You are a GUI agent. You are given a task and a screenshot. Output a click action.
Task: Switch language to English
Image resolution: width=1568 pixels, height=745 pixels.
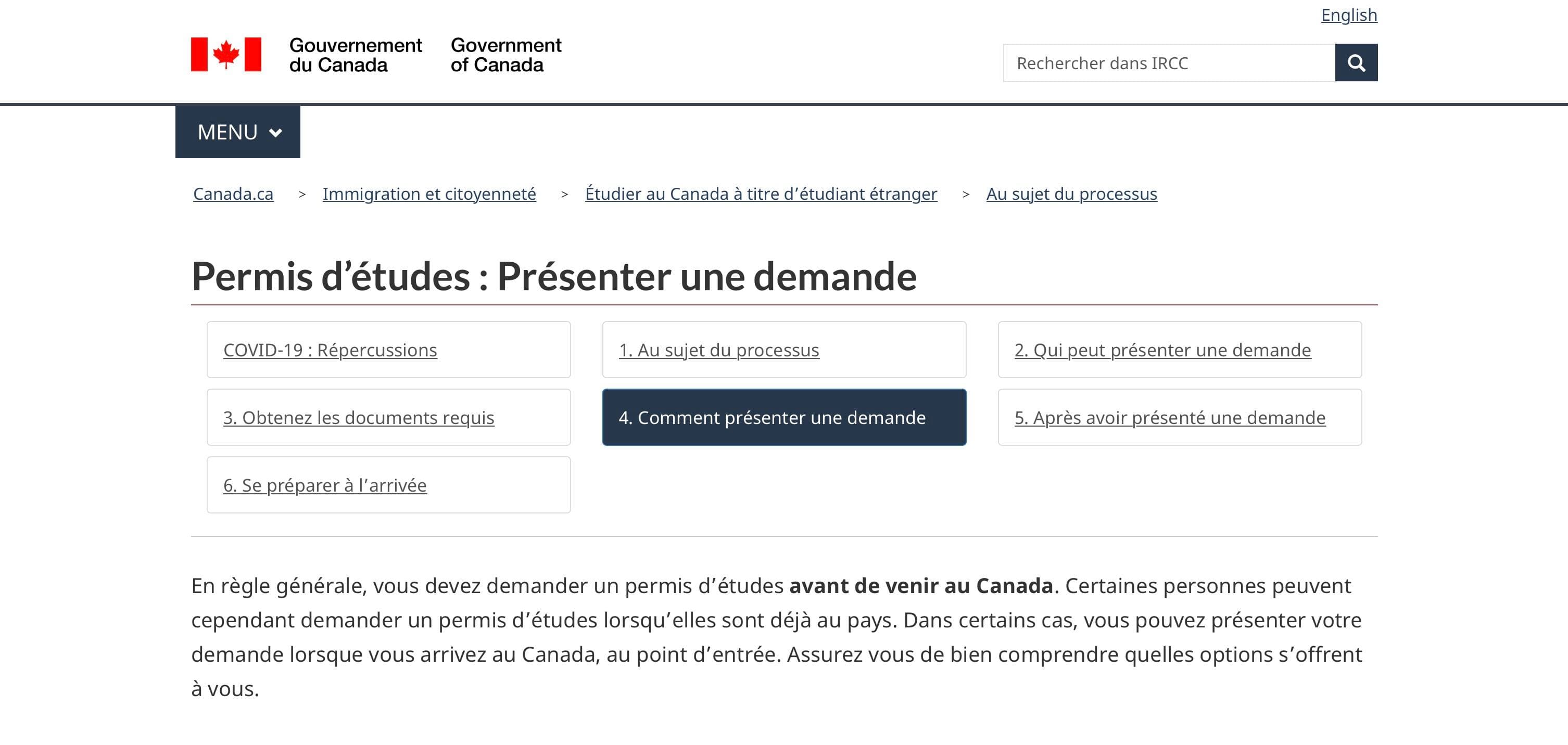(x=1348, y=15)
